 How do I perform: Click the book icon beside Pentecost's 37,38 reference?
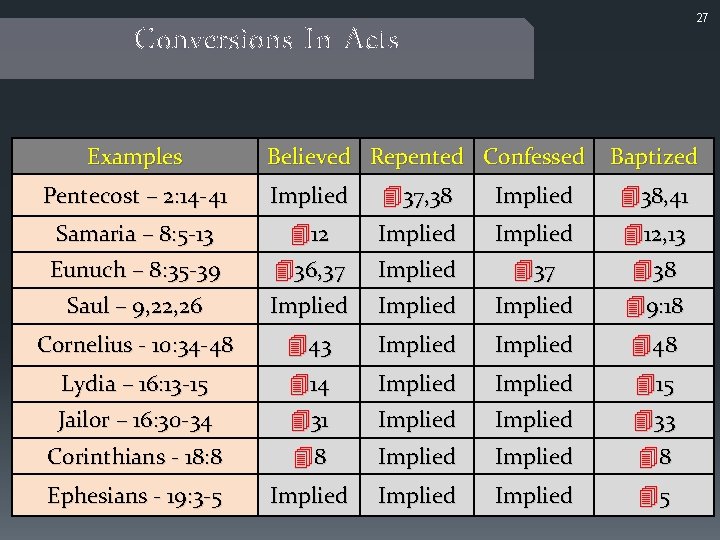[392, 198]
